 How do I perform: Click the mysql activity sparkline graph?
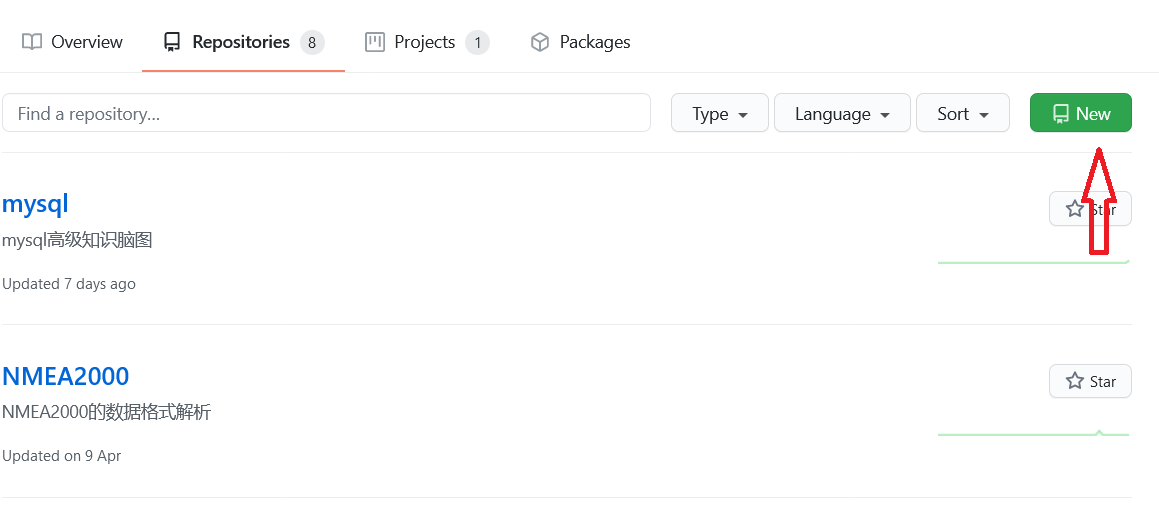click(x=1033, y=261)
